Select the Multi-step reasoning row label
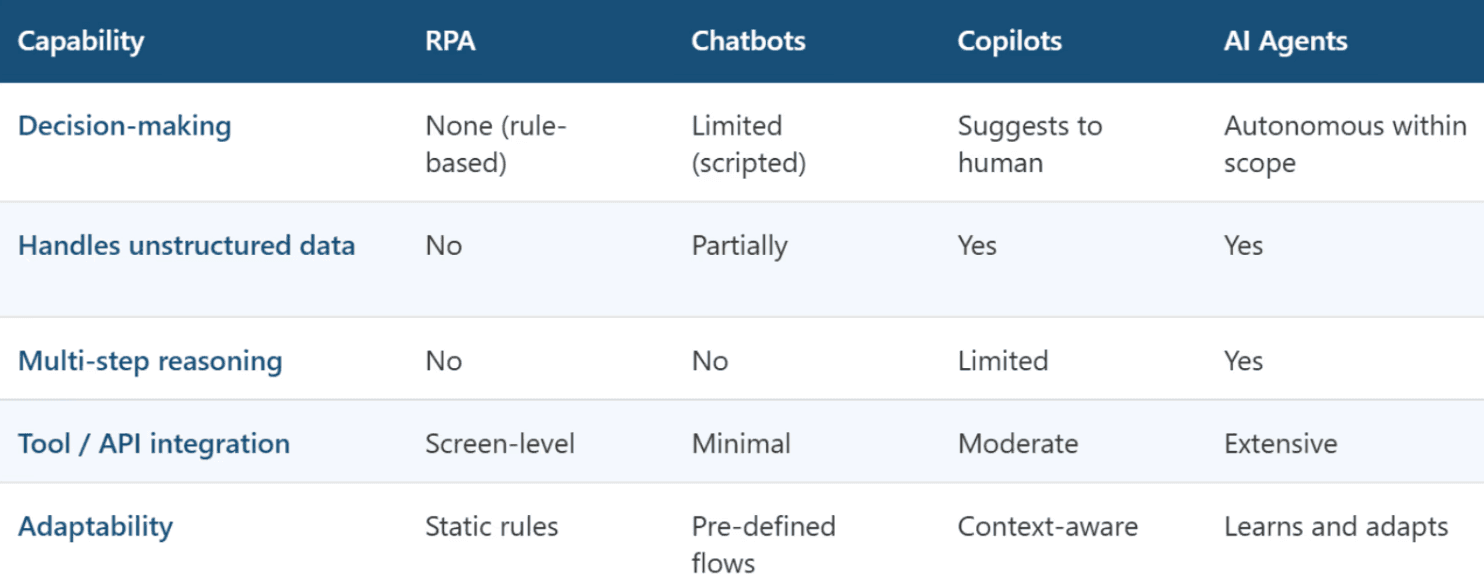The image size is (1484, 584). tap(150, 361)
